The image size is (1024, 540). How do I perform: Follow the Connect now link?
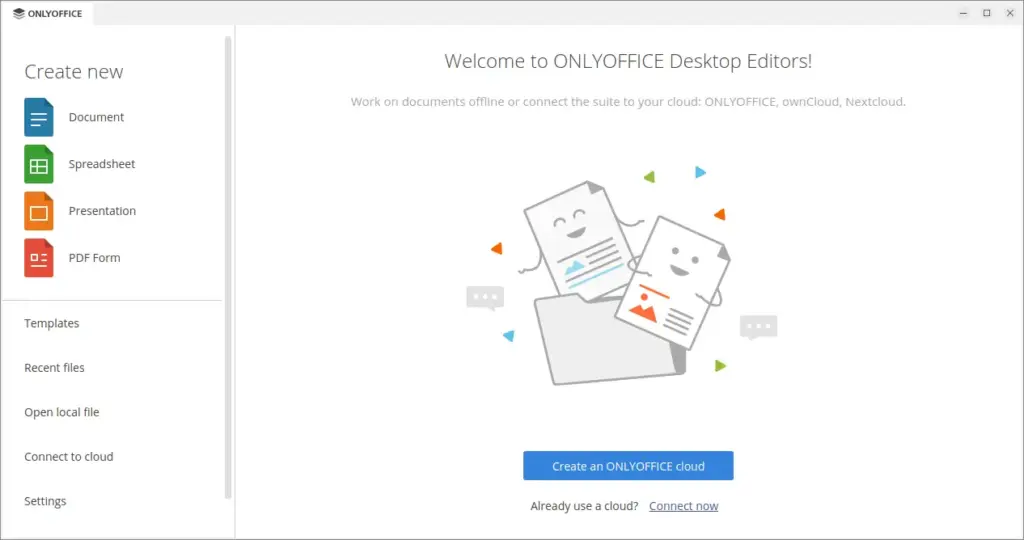pos(684,506)
